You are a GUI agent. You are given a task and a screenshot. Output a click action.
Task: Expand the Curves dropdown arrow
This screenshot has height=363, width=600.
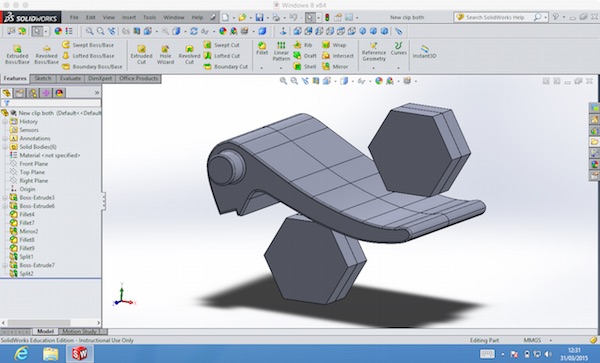point(398,68)
